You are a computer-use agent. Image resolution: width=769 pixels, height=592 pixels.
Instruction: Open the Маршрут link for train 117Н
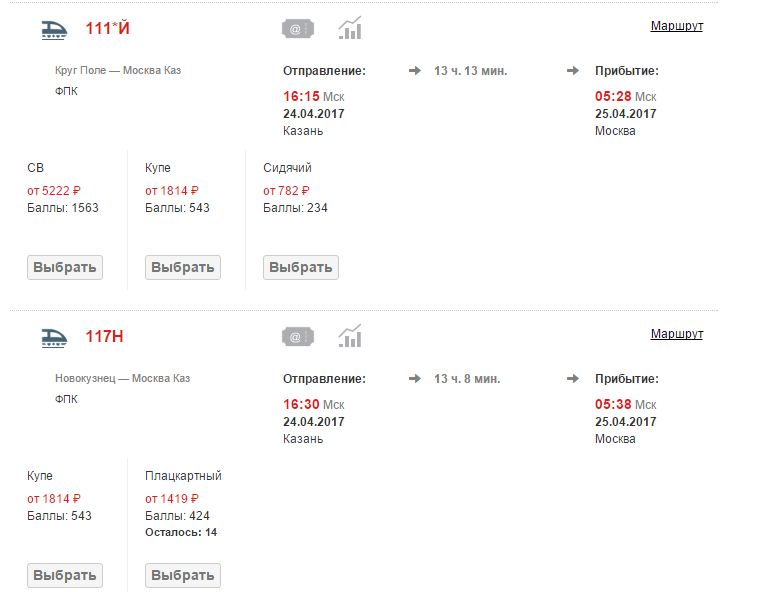[676, 334]
